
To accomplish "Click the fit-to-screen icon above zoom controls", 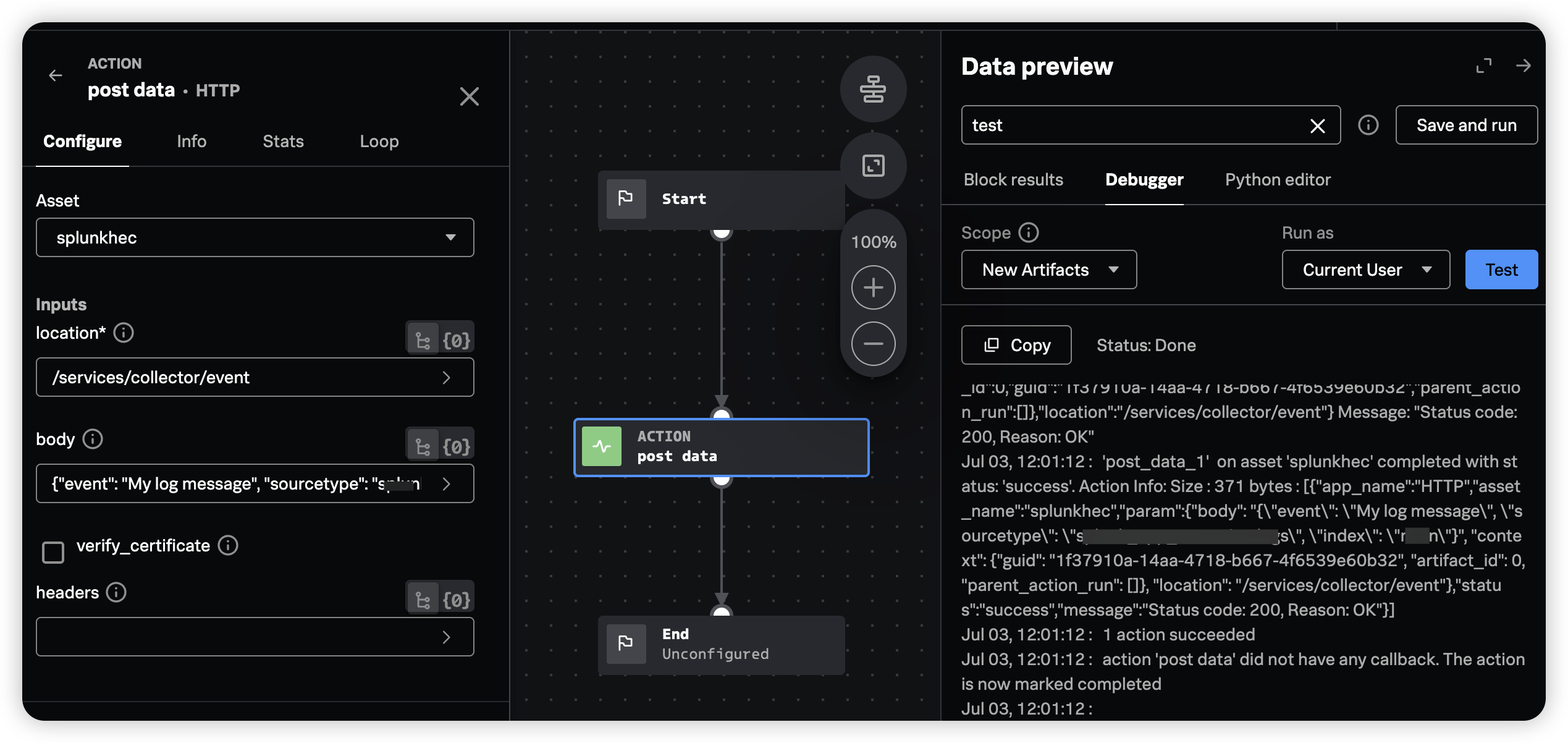I will 873,165.
